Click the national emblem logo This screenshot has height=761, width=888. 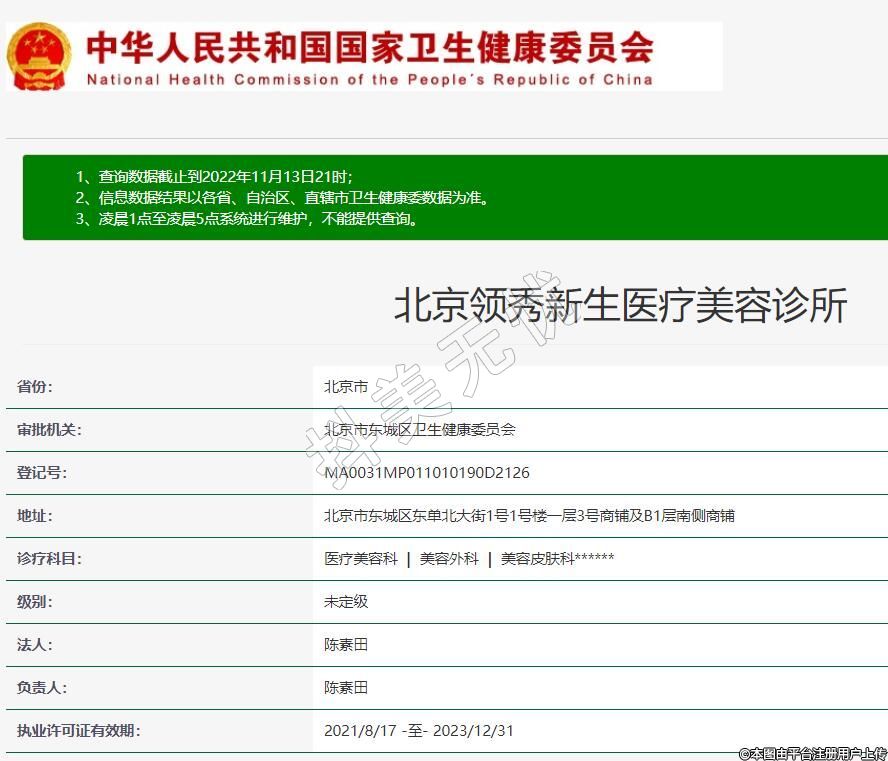pyautogui.click(x=39, y=56)
